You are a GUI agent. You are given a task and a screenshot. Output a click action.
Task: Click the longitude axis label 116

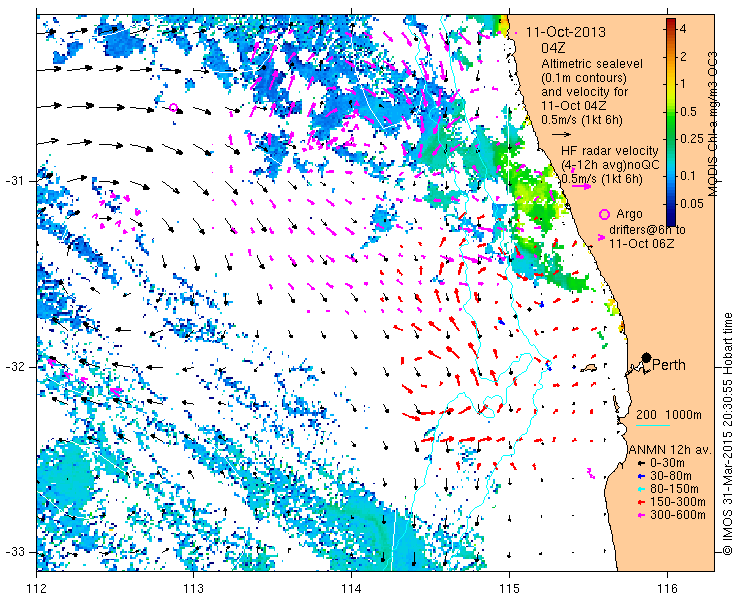click(667, 589)
